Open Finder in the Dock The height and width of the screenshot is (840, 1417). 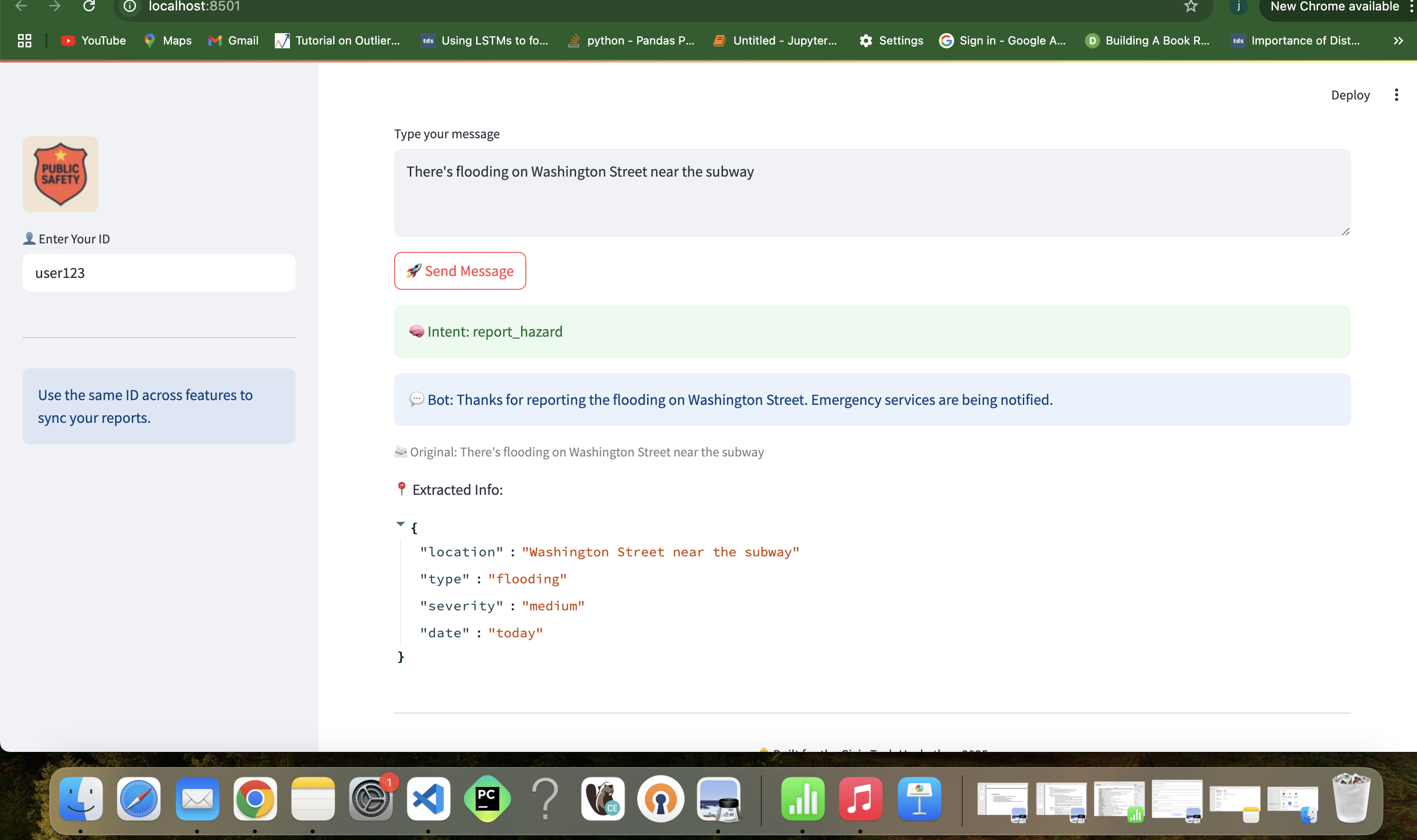click(x=81, y=799)
